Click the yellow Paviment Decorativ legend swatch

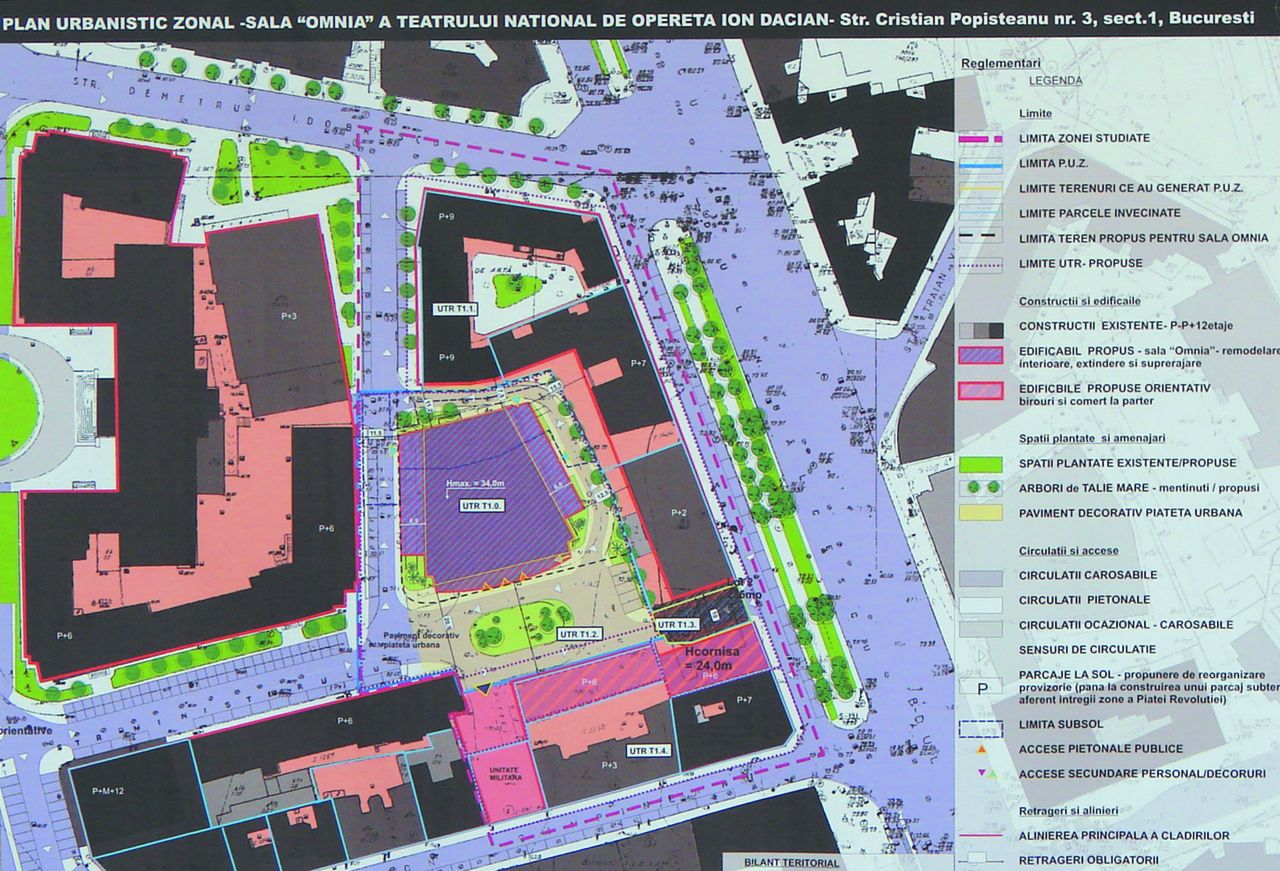[981, 512]
